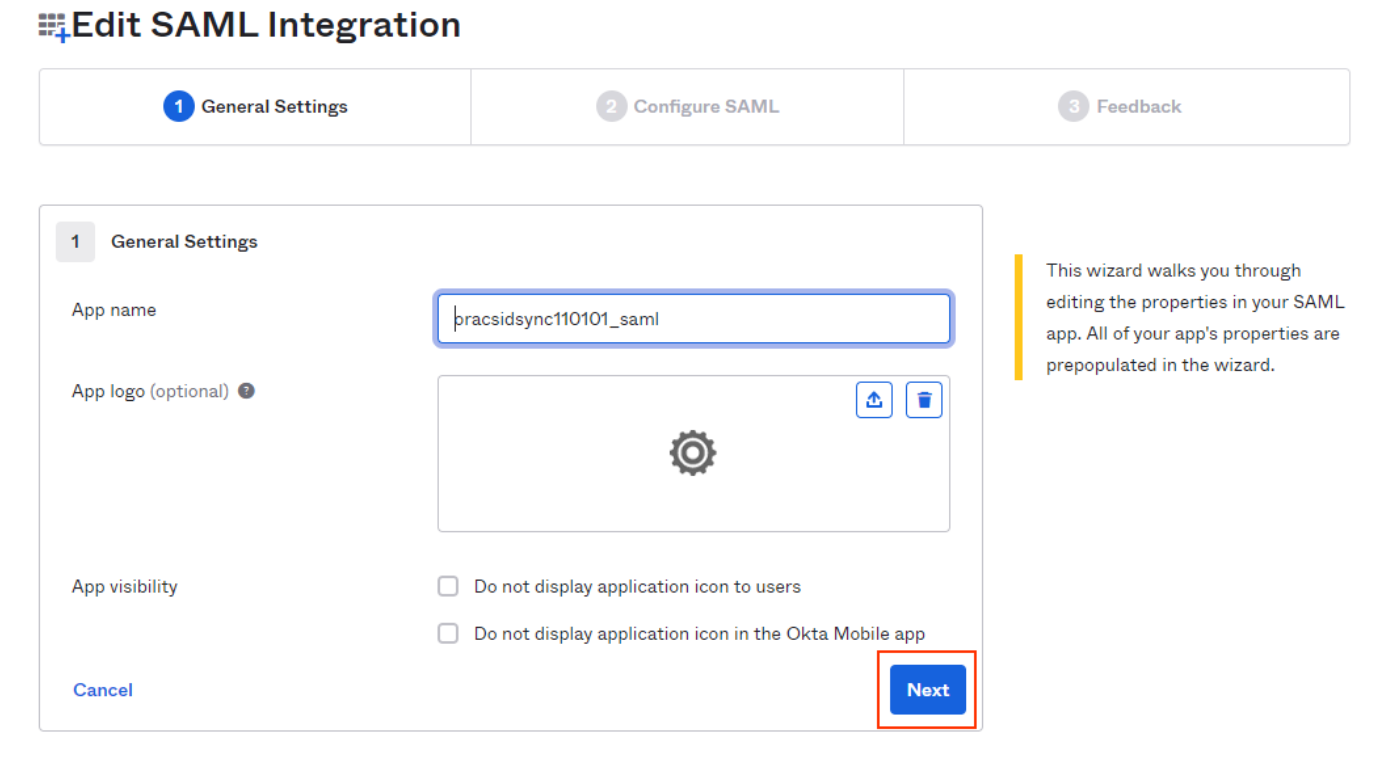The image size is (1395, 782).
Task: Click the app grid icon beside the page title
Action: 53,27
